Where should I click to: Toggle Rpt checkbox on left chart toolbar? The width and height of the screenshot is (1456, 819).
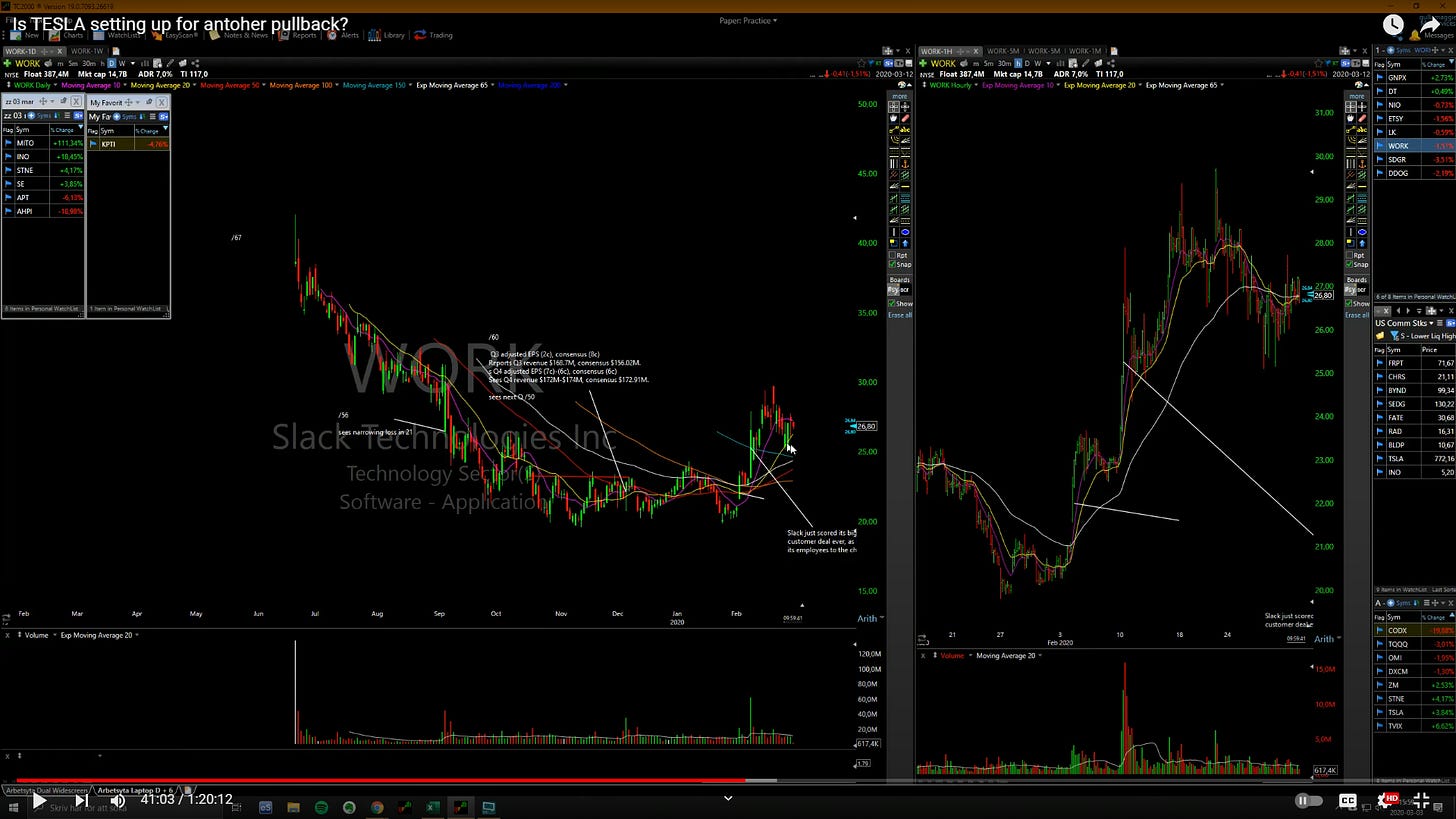pos(893,255)
